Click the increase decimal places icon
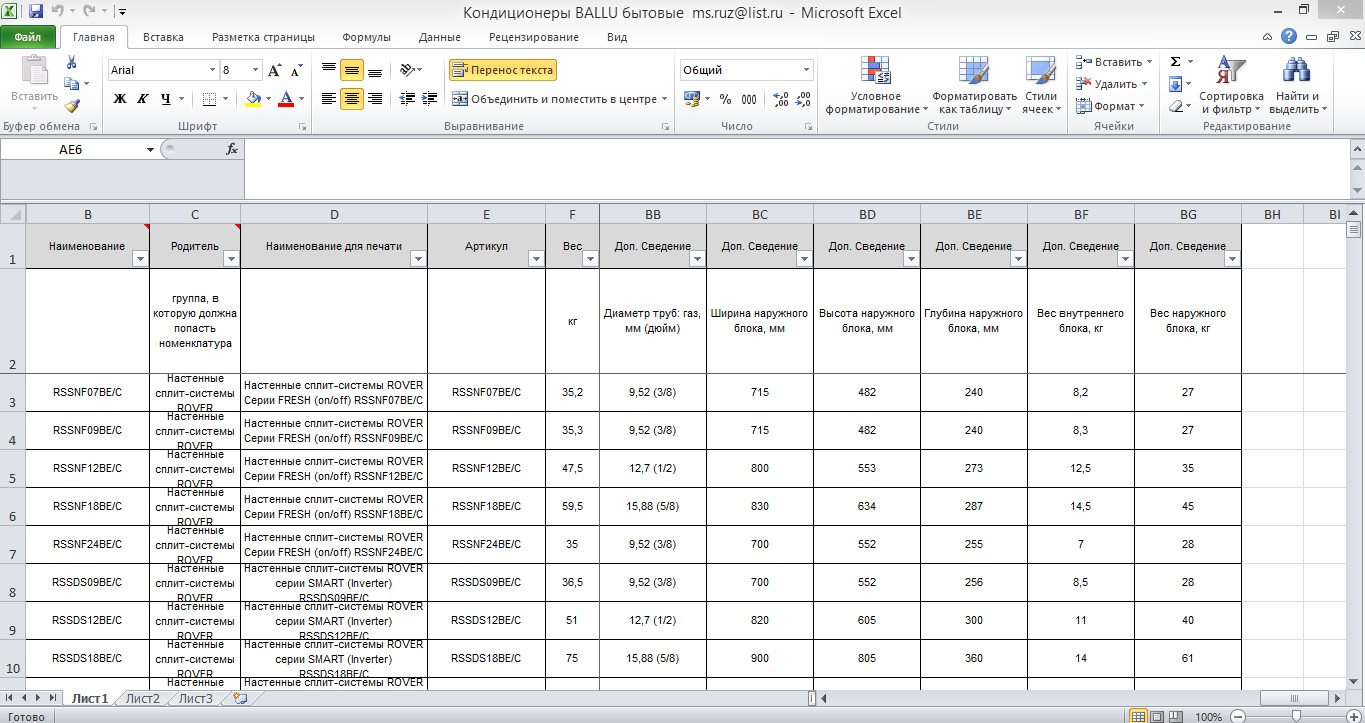 780,99
